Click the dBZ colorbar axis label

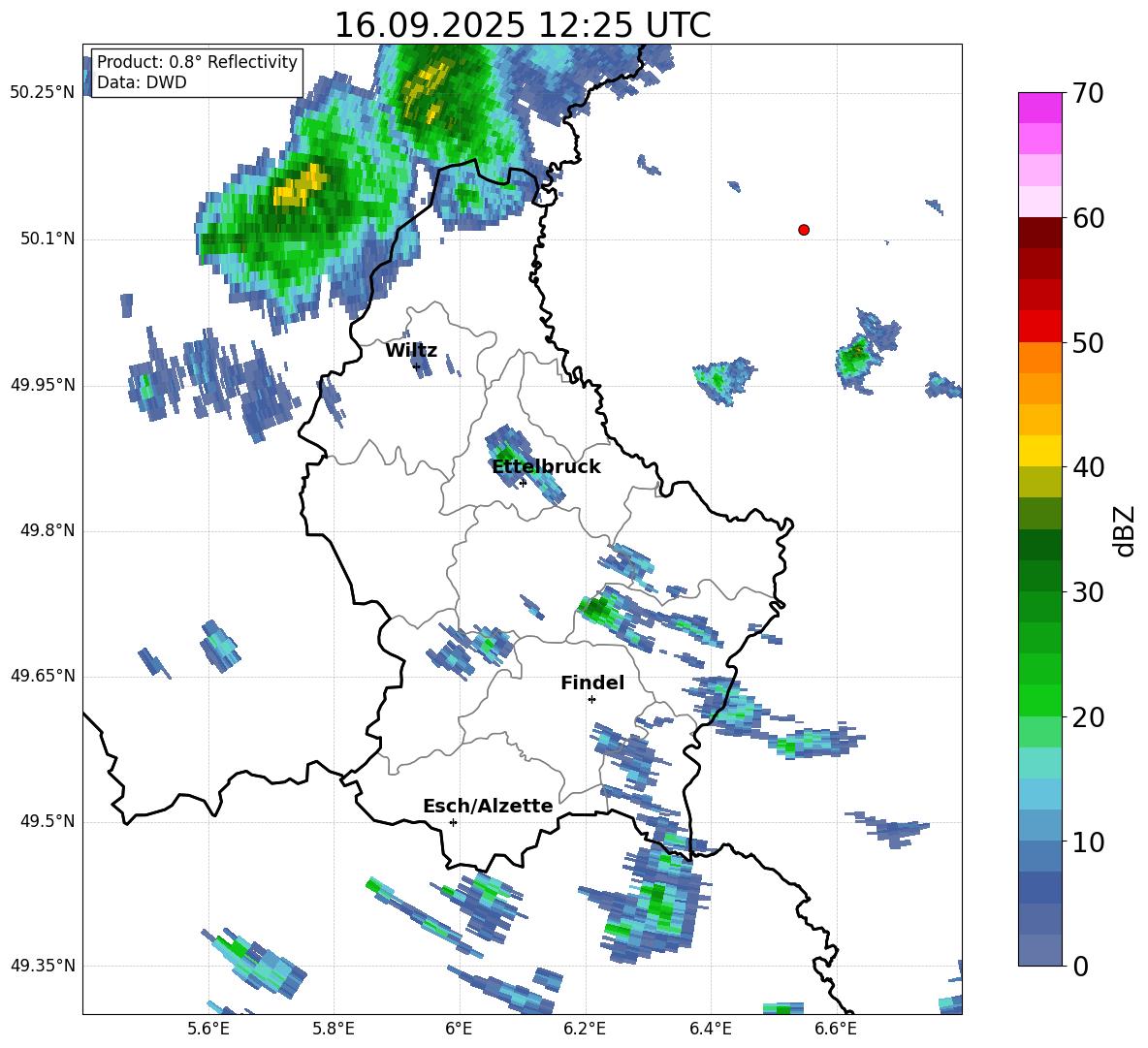coord(1124,530)
